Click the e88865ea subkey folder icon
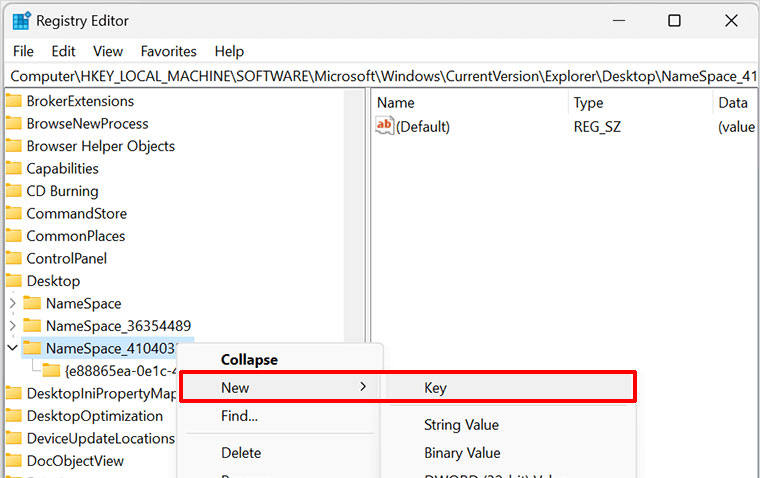Screen dimensions: 760x478 pyautogui.click(x=52, y=371)
